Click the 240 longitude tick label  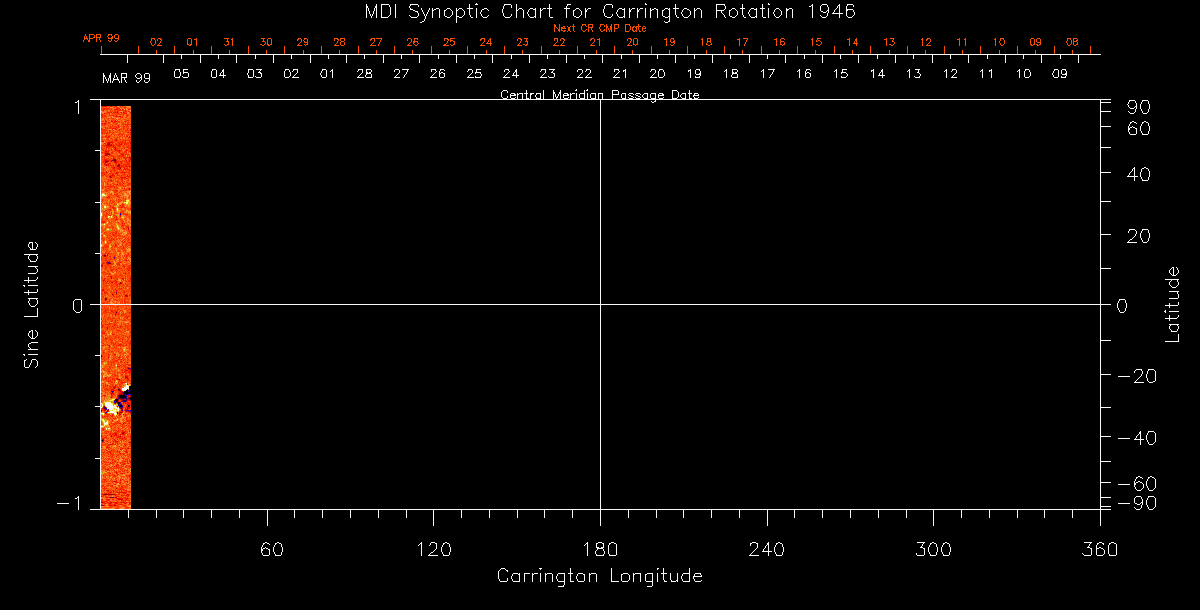pos(767,548)
